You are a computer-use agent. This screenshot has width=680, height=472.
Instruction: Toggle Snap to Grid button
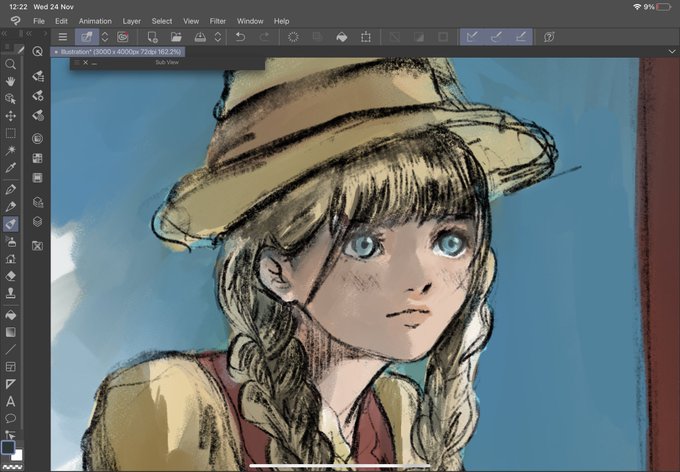pyautogui.click(x=521, y=37)
